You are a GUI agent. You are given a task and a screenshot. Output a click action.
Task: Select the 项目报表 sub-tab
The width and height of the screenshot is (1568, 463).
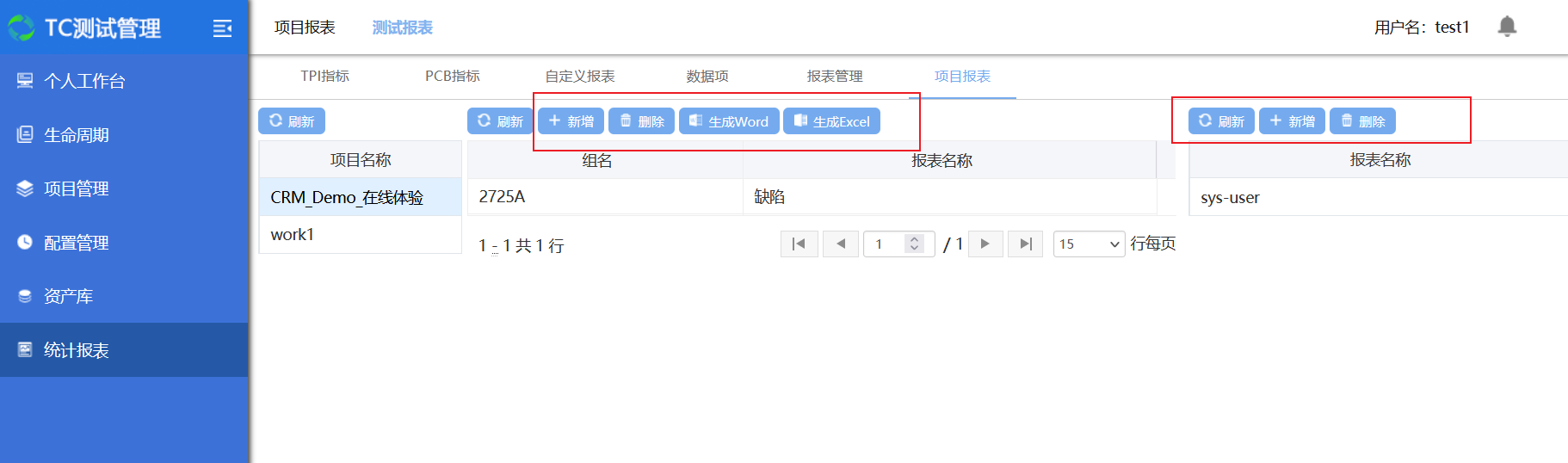click(x=962, y=76)
